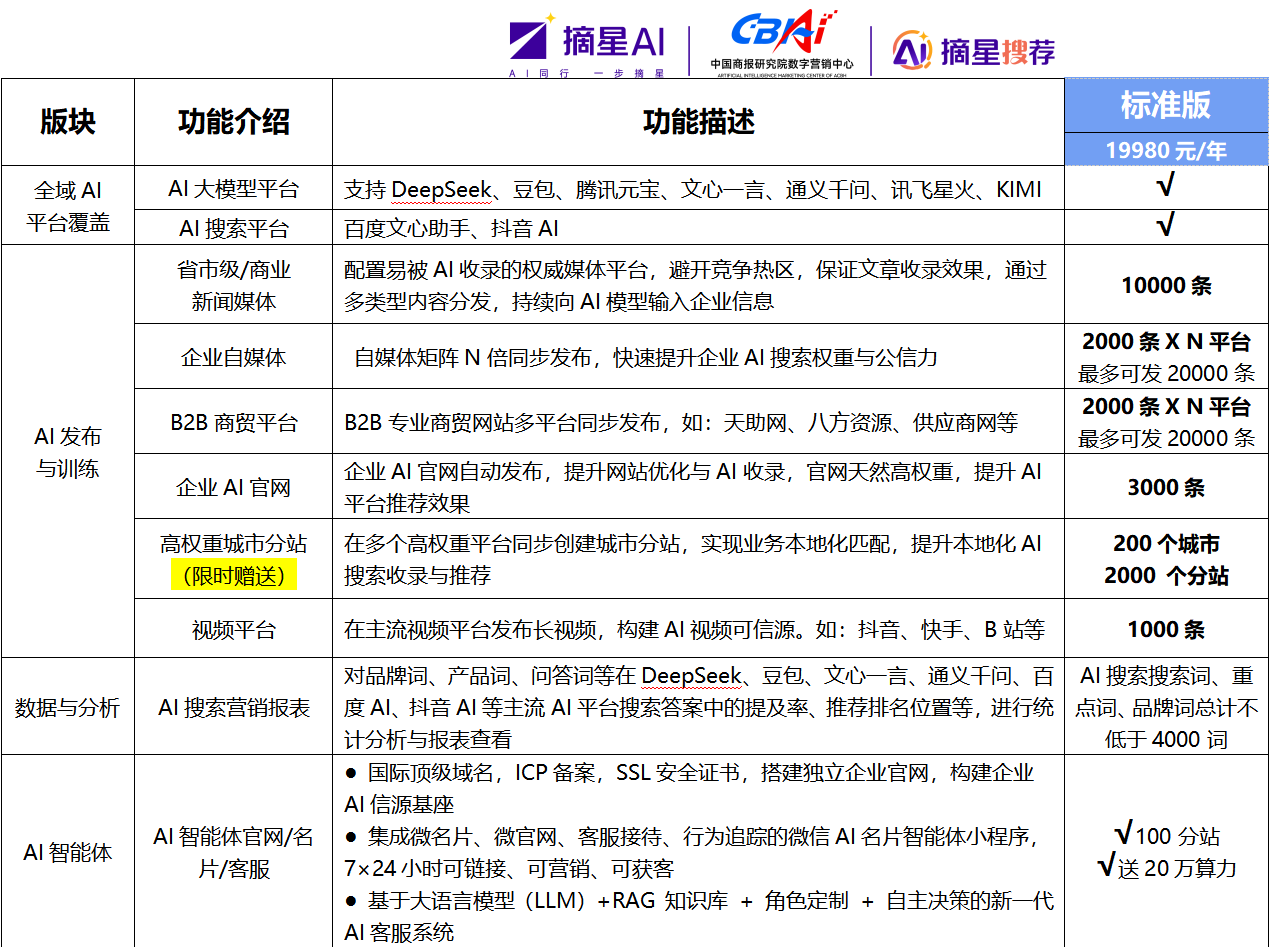Click the 摘星搜荐 logo at top right
Image resolution: width=1271 pixels, height=947 pixels.
(x=974, y=50)
